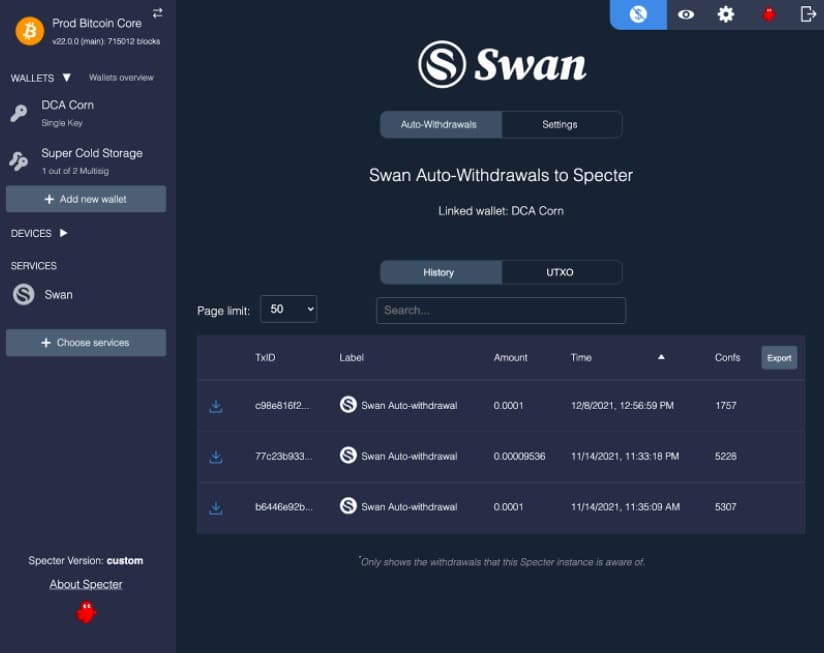Click the Export button
824x653 pixels.
779,358
